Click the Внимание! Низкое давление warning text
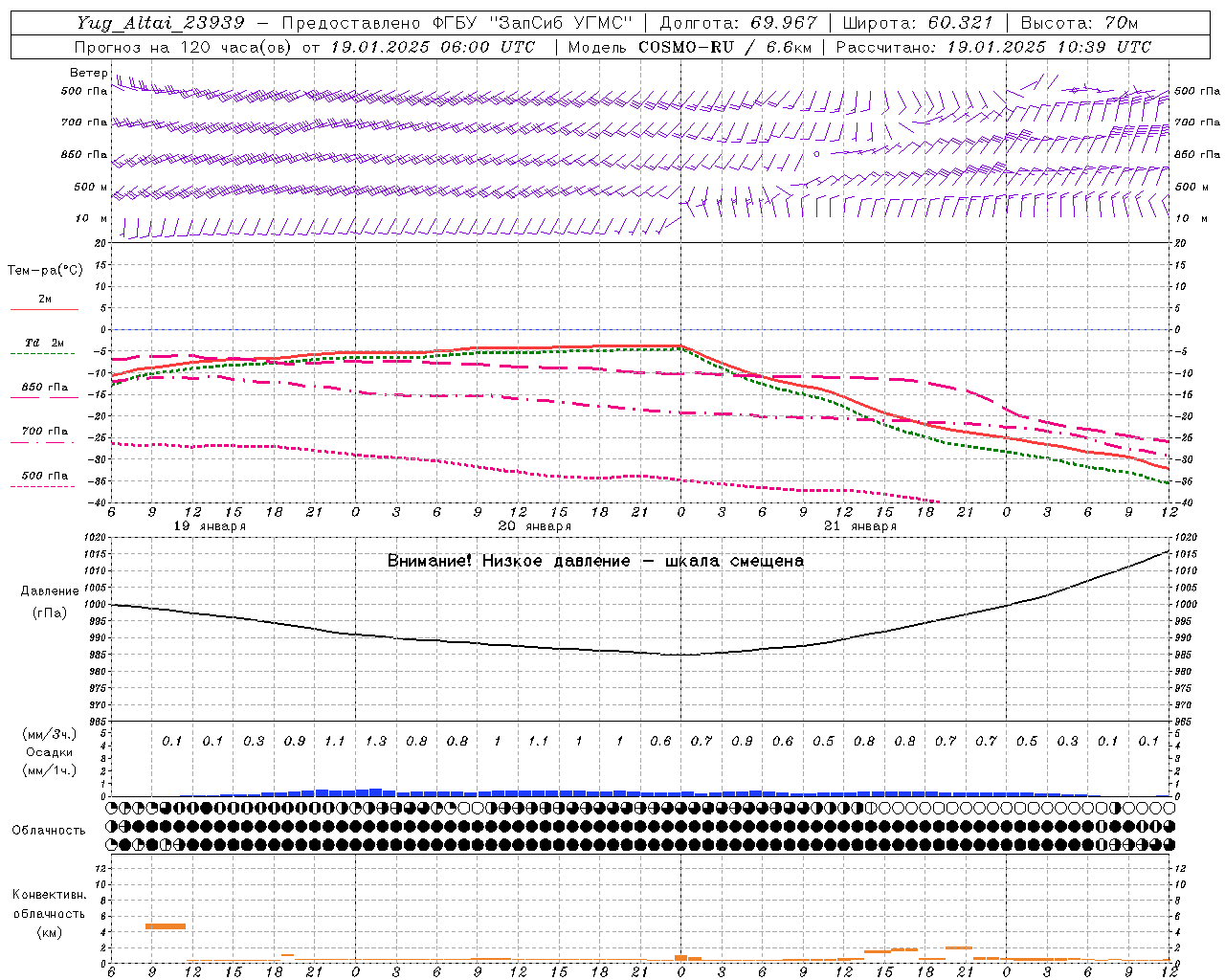The image size is (1225, 980). click(595, 561)
